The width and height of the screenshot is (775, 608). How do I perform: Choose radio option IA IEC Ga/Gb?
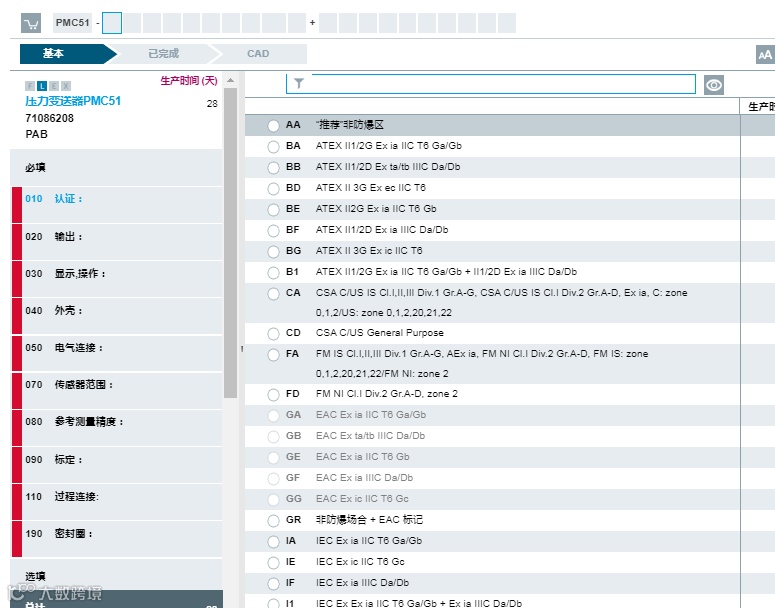click(x=273, y=542)
